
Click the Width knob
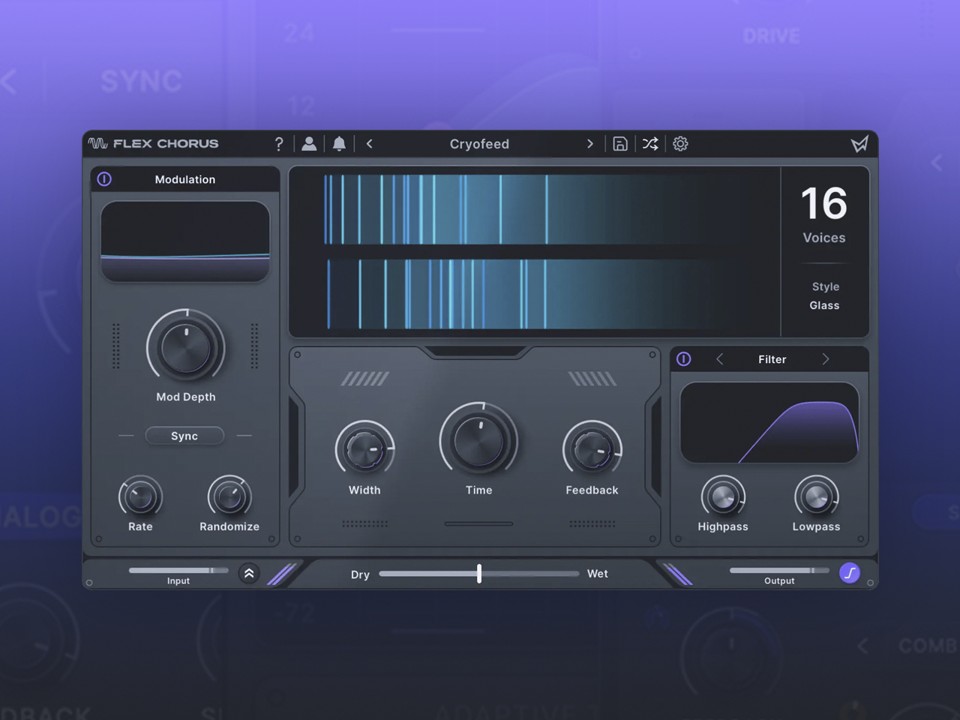pyautogui.click(x=365, y=450)
